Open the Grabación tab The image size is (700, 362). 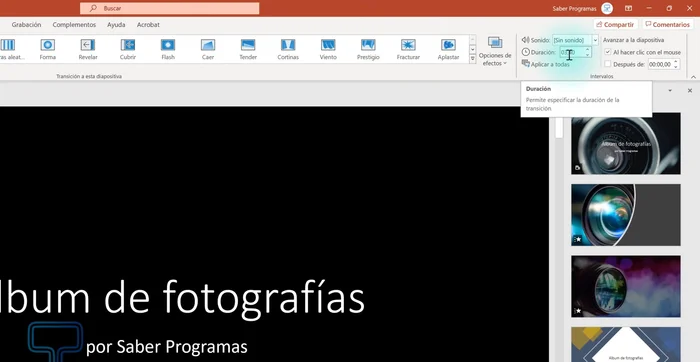[x=26, y=25]
